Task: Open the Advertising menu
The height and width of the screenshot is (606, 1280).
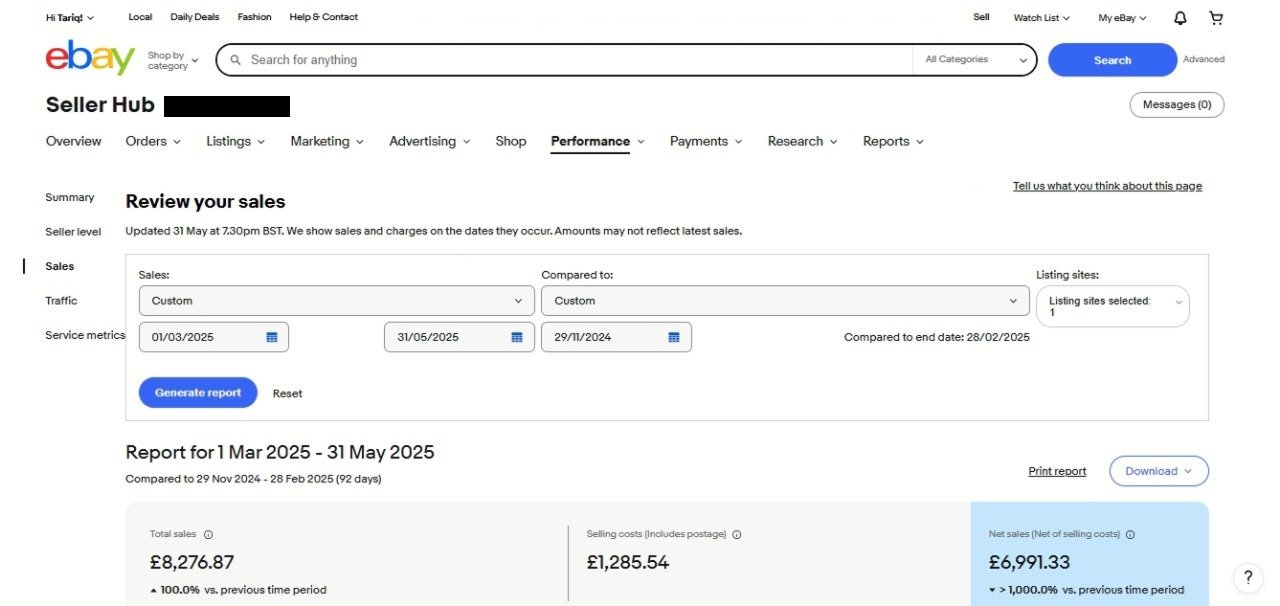Action: (430, 141)
